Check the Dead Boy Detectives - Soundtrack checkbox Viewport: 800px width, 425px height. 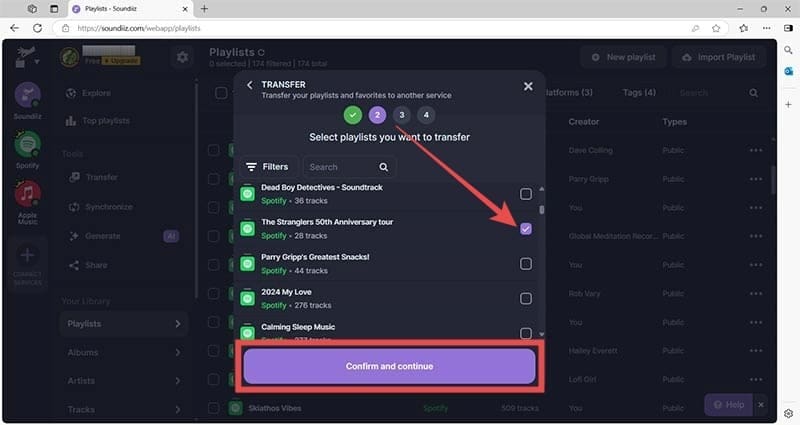tap(526, 194)
